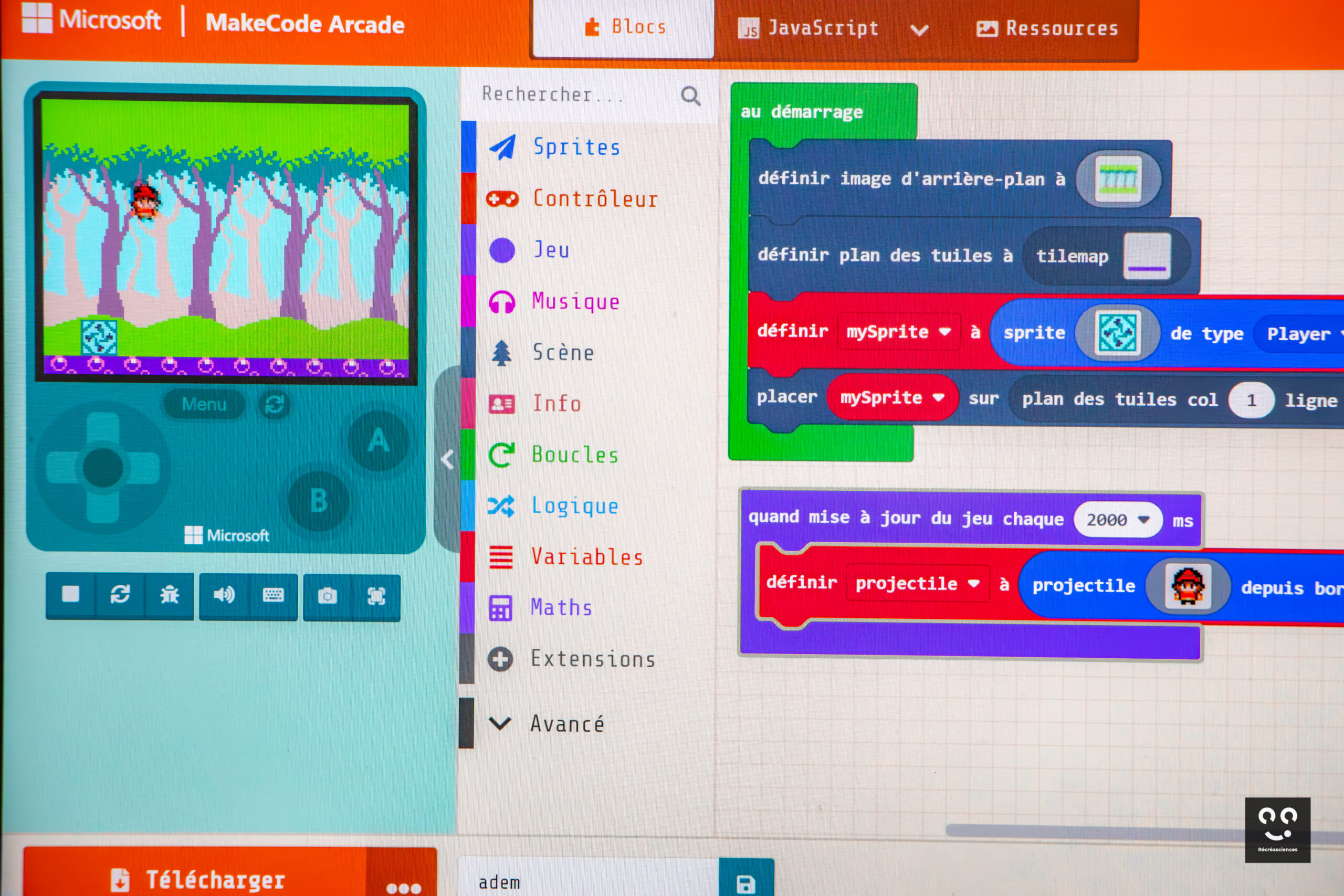
Task: Open the Info block category
Action: 589,404
